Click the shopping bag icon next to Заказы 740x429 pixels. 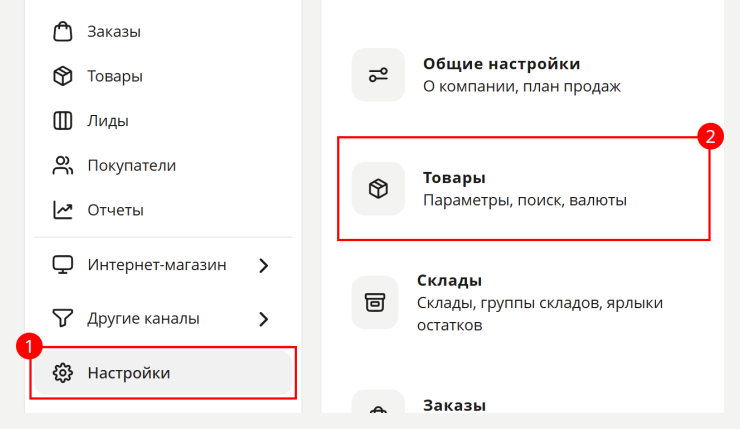click(62, 32)
